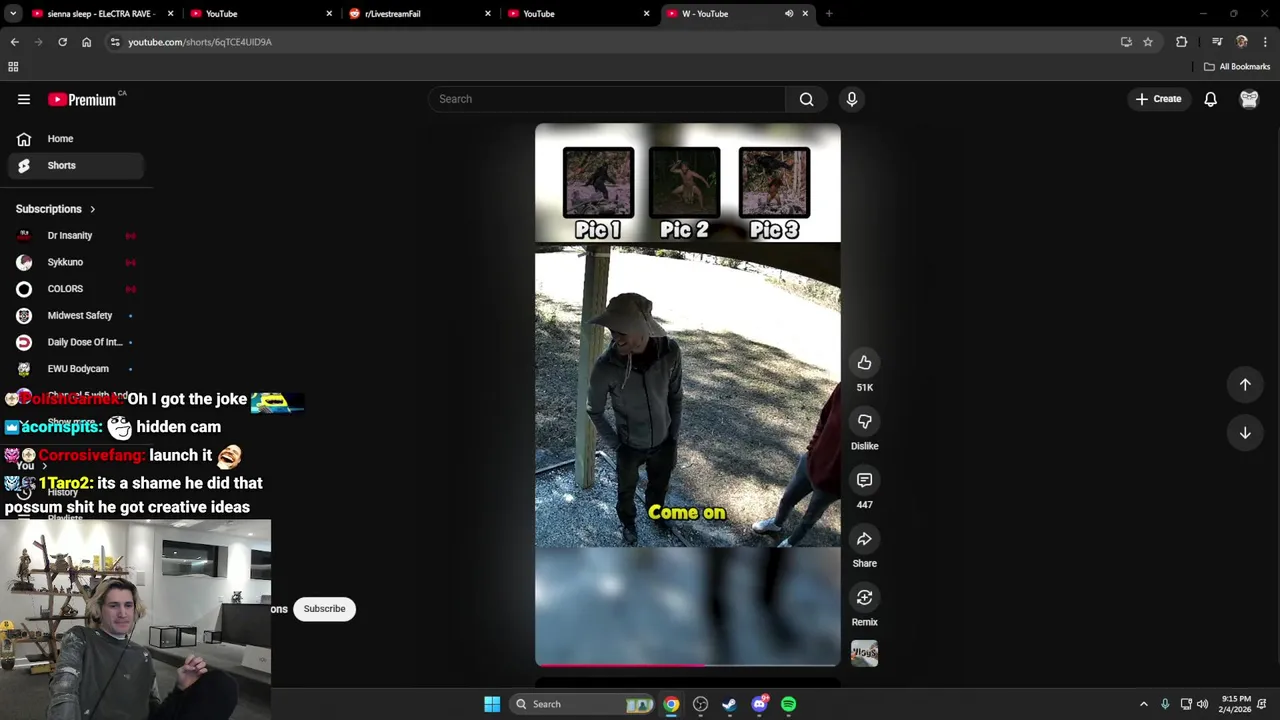Screen dimensions: 1280x720
Task: Bookmark this page with the star icon
Action: point(1148,42)
